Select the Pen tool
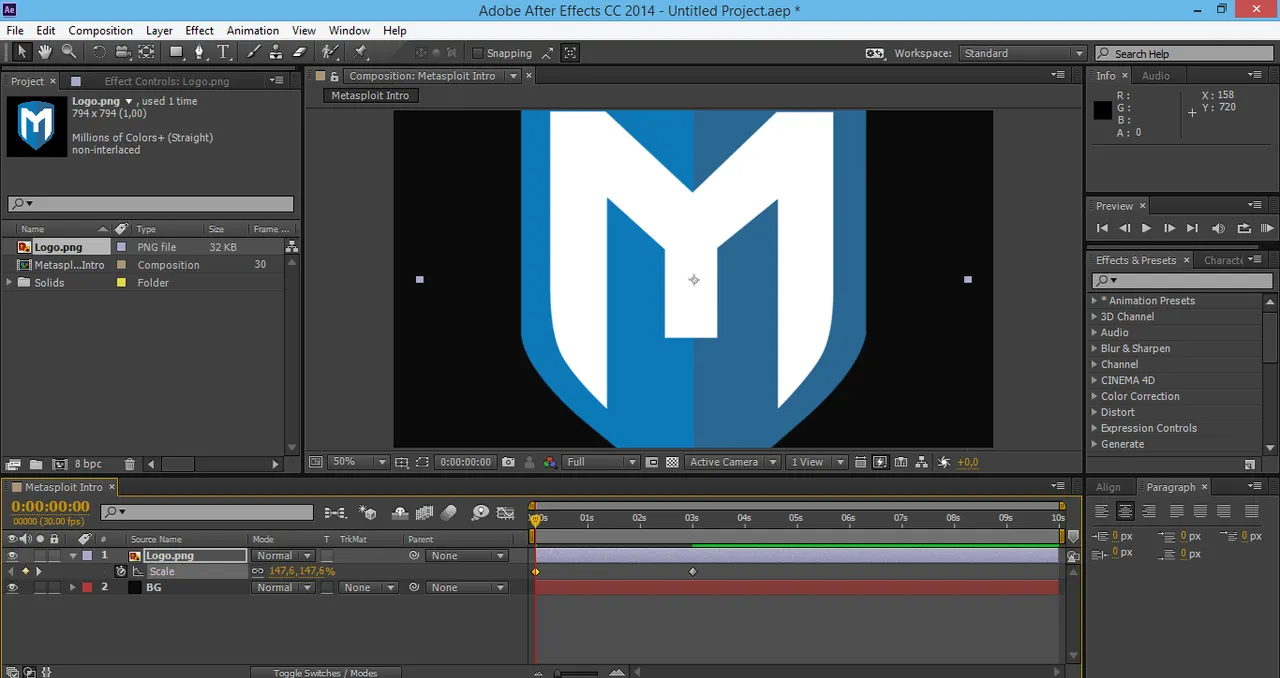Image resolution: width=1280 pixels, height=678 pixels. point(199,52)
